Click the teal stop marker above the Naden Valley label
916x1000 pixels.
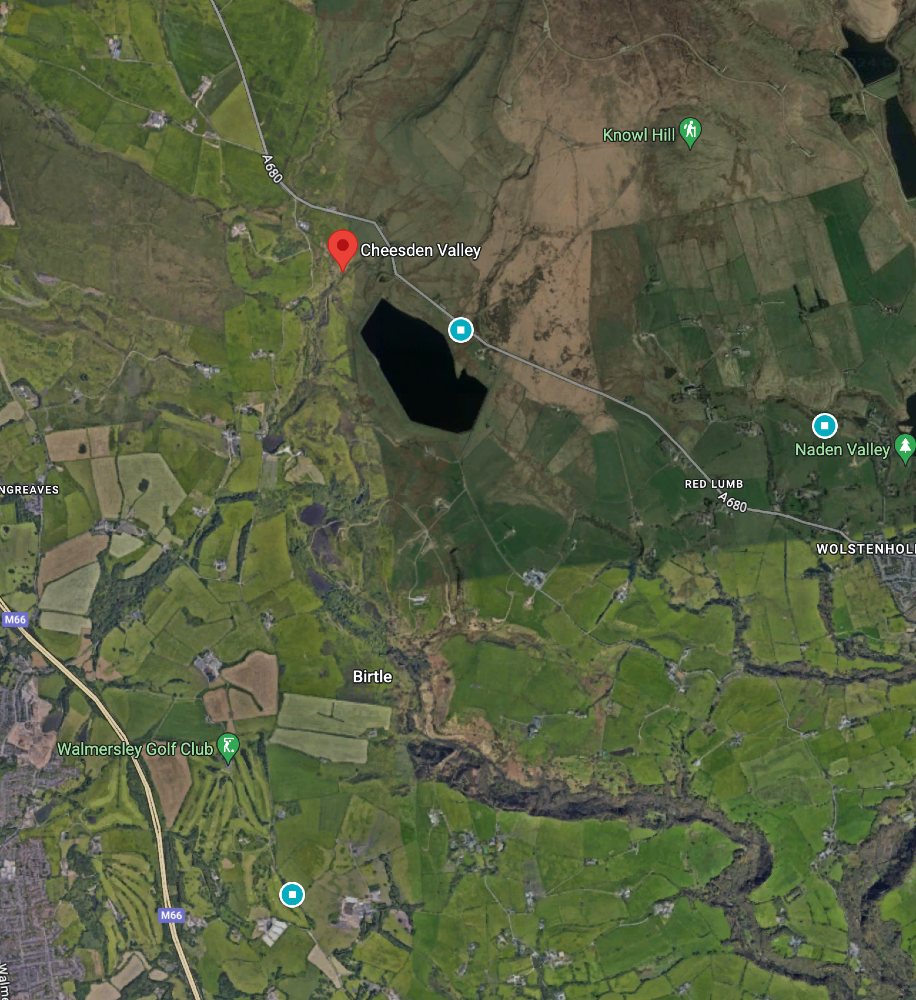(x=824, y=425)
